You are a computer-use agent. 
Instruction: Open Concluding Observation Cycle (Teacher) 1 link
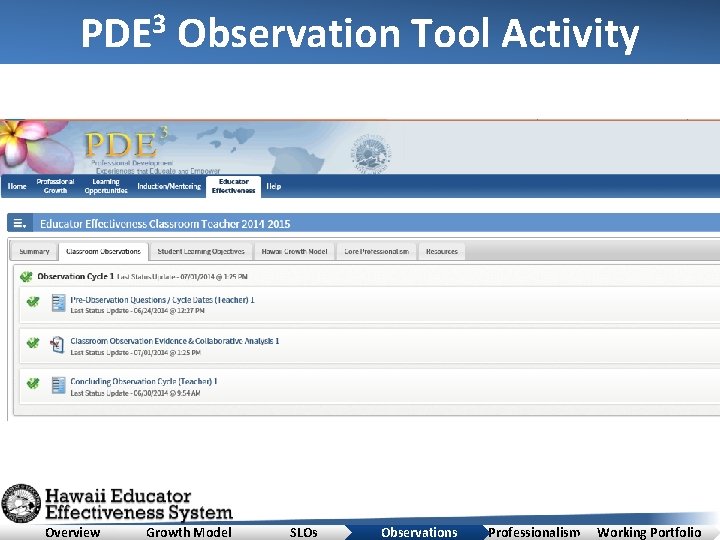coord(143,382)
